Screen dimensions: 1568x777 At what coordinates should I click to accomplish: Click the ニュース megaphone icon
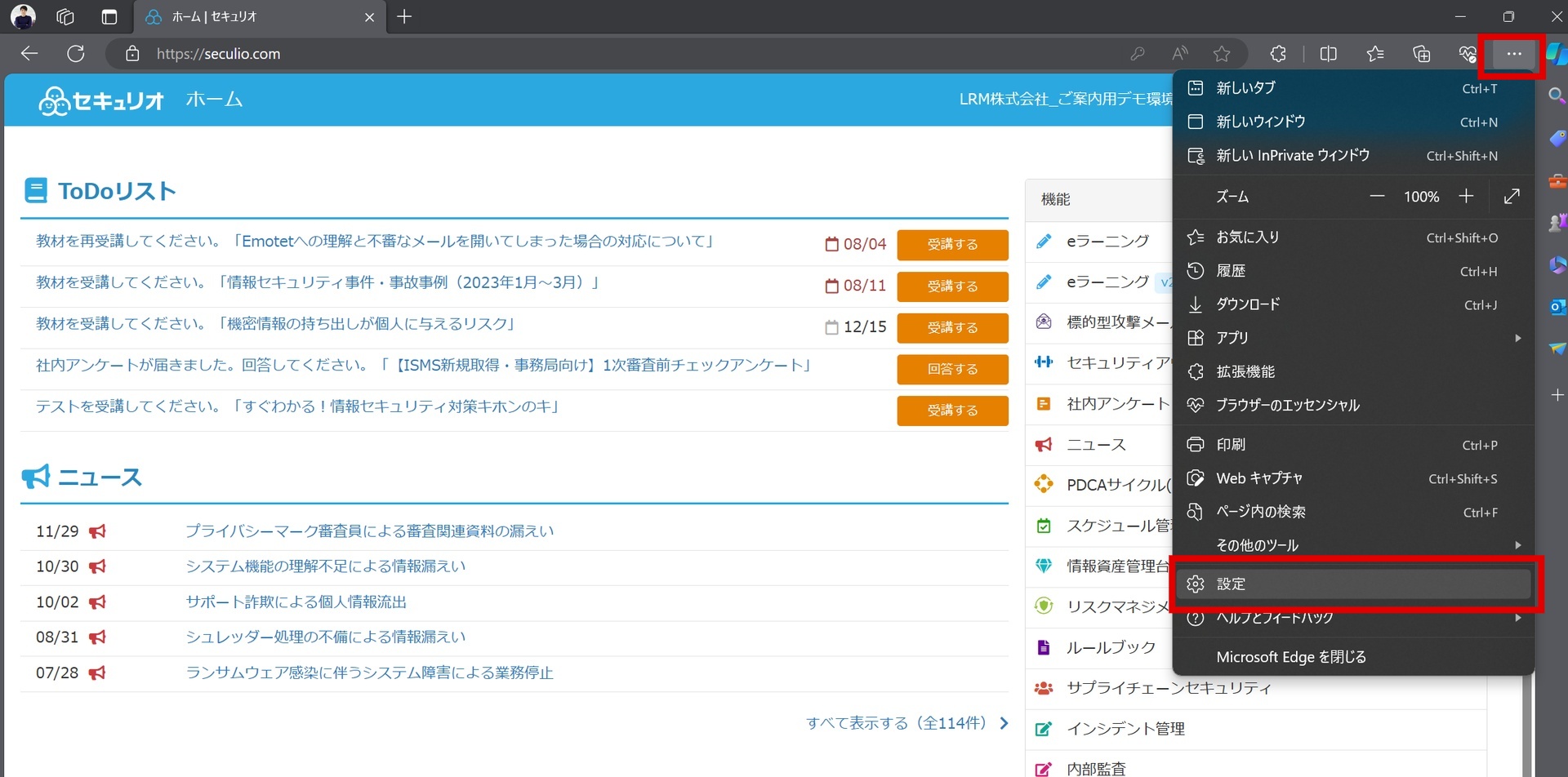(x=1044, y=443)
